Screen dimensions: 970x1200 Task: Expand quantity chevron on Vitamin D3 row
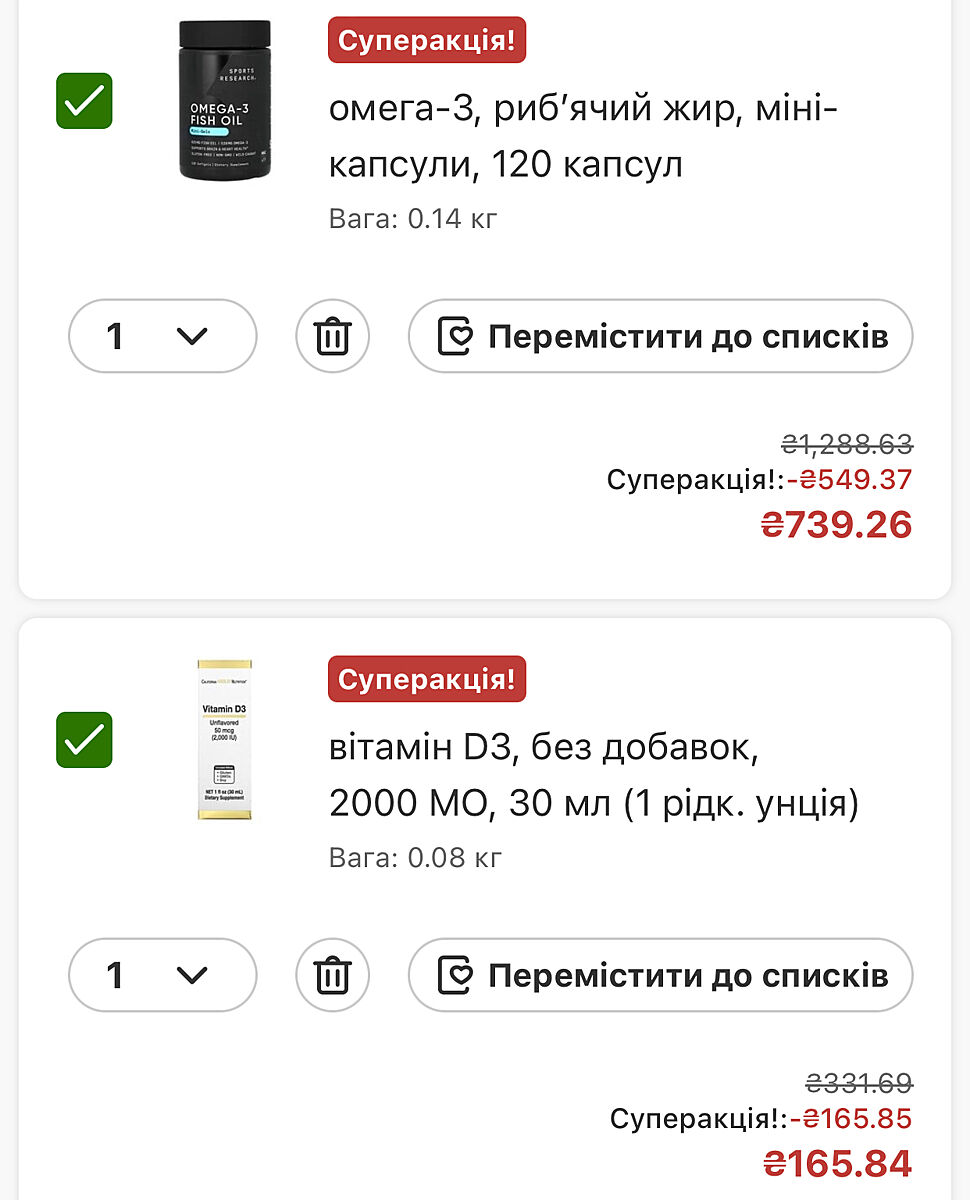tap(191, 975)
